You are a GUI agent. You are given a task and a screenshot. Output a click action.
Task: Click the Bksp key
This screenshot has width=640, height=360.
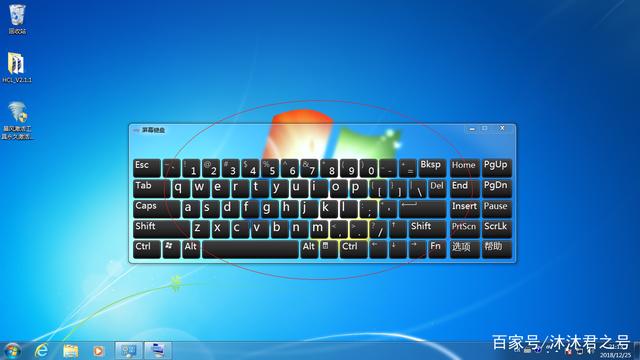pyautogui.click(x=432, y=168)
